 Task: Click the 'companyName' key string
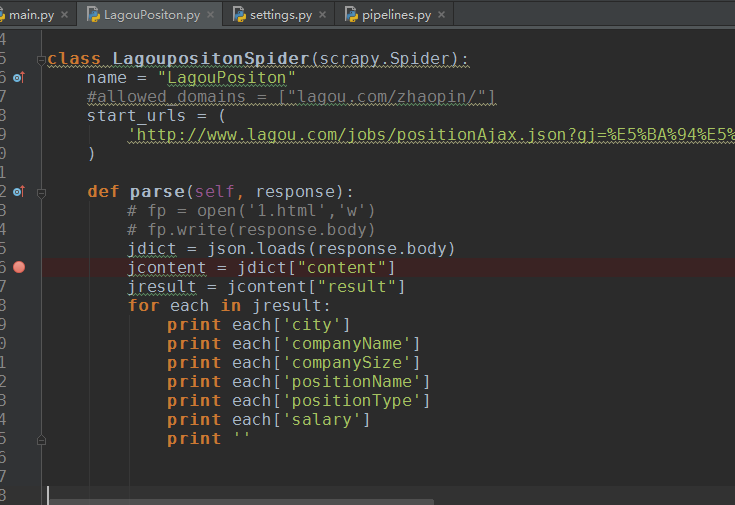[346, 344]
